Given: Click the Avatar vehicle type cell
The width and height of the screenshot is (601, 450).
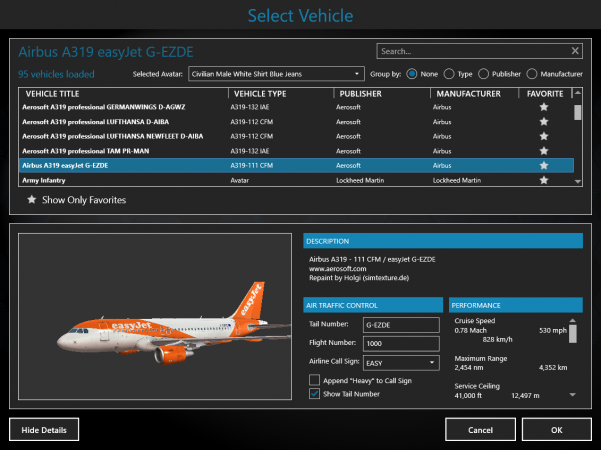Looking at the screenshot, I should pos(239,180).
